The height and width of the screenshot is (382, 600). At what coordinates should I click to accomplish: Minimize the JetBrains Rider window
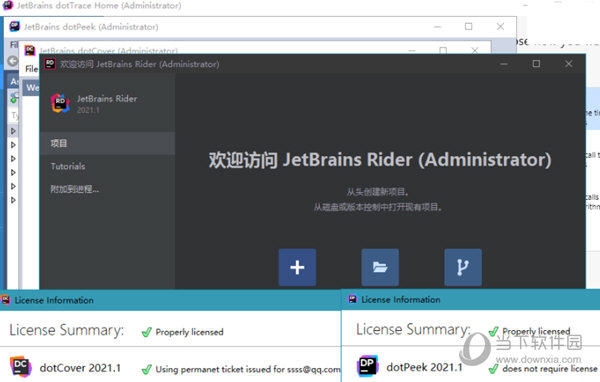click(x=504, y=64)
